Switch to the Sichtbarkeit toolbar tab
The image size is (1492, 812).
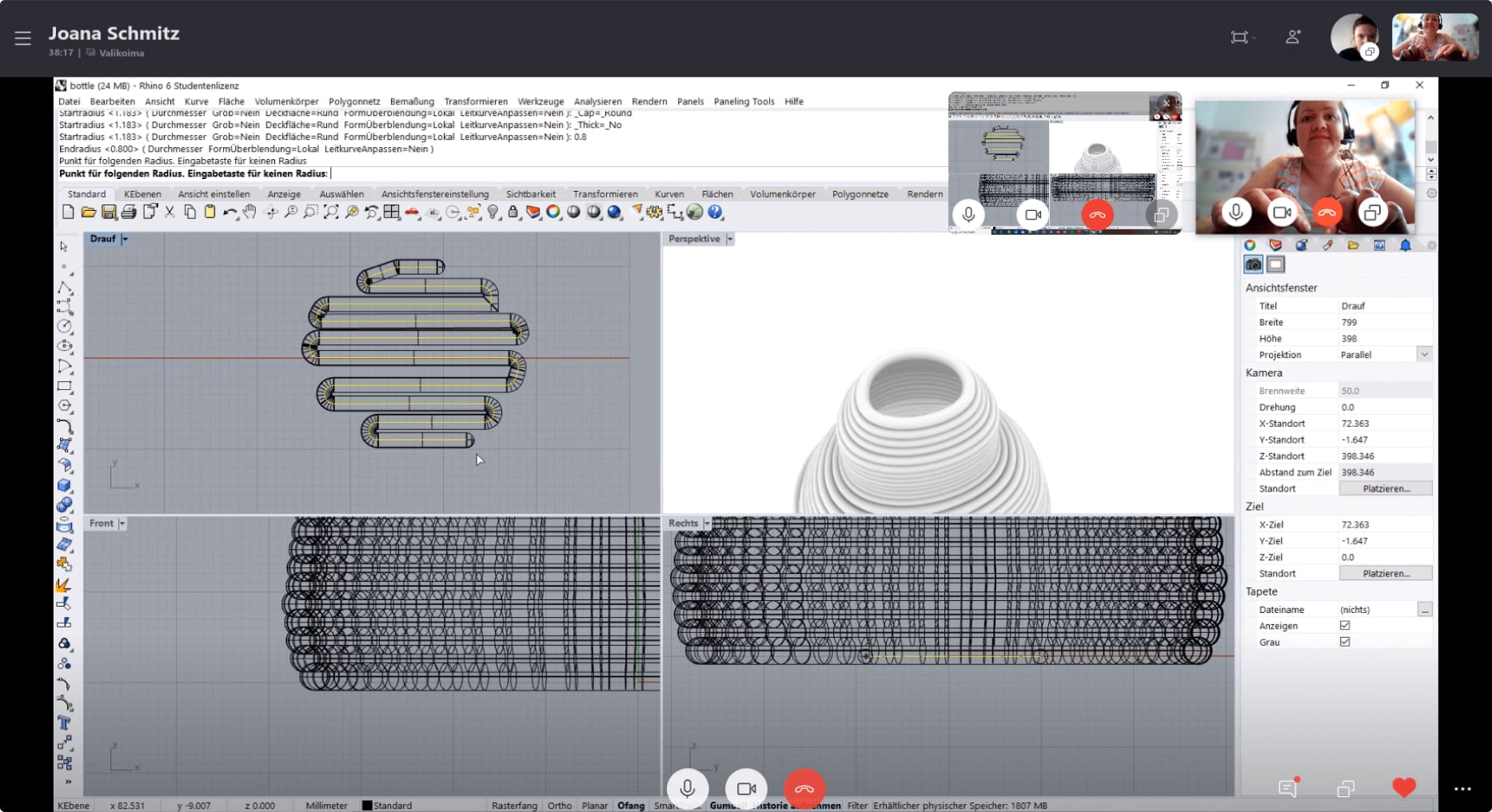click(x=530, y=194)
